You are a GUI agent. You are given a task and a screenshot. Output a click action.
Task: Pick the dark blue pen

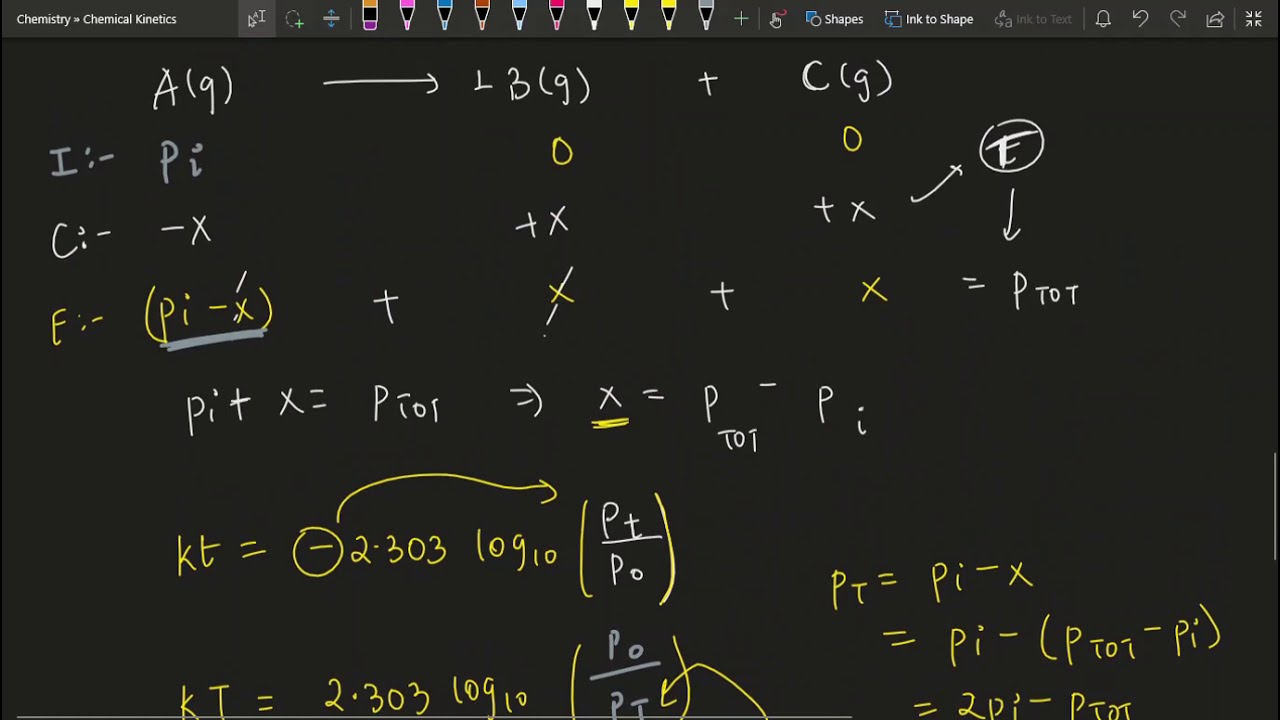tap(445, 16)
